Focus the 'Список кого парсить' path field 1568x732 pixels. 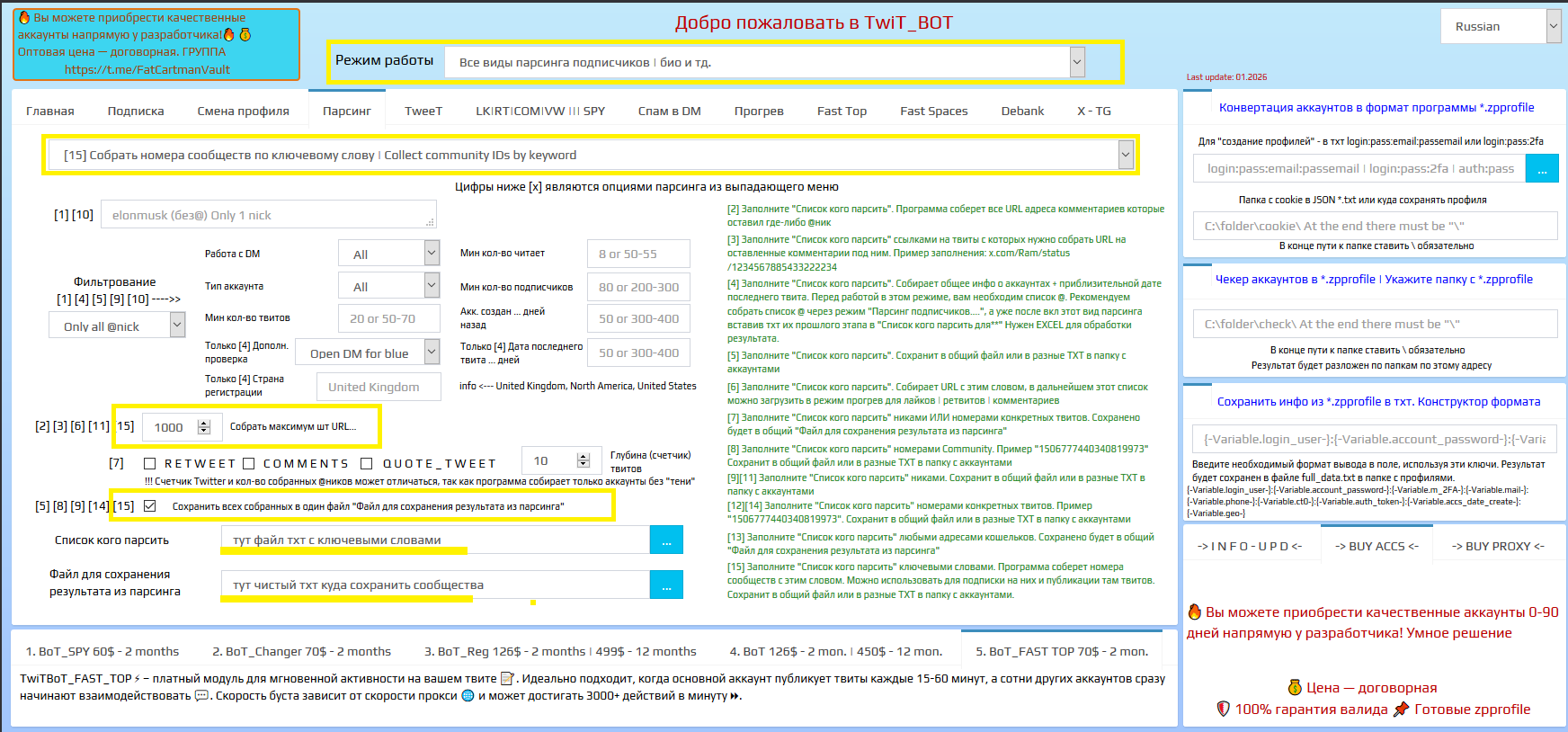[436, 540]
